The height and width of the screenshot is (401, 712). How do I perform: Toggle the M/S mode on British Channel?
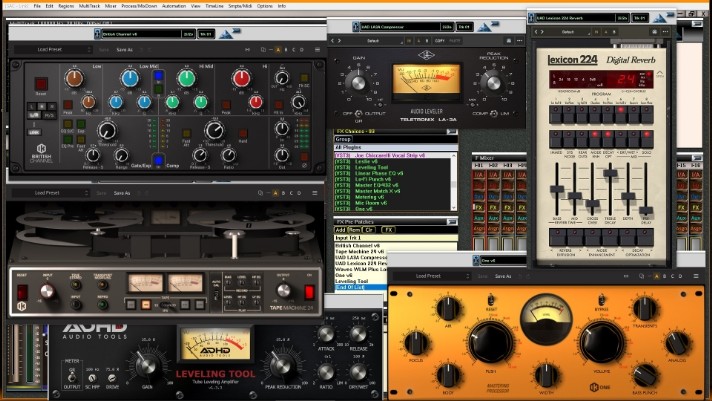49,115
